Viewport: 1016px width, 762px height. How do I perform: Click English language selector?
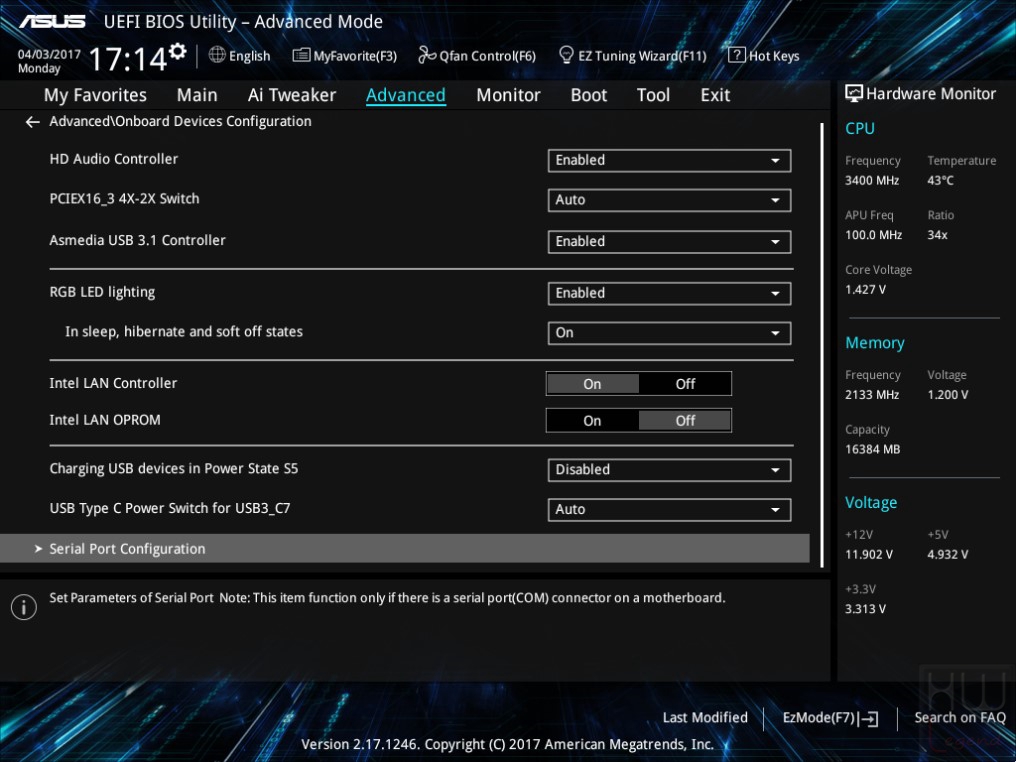click(240, 56)
